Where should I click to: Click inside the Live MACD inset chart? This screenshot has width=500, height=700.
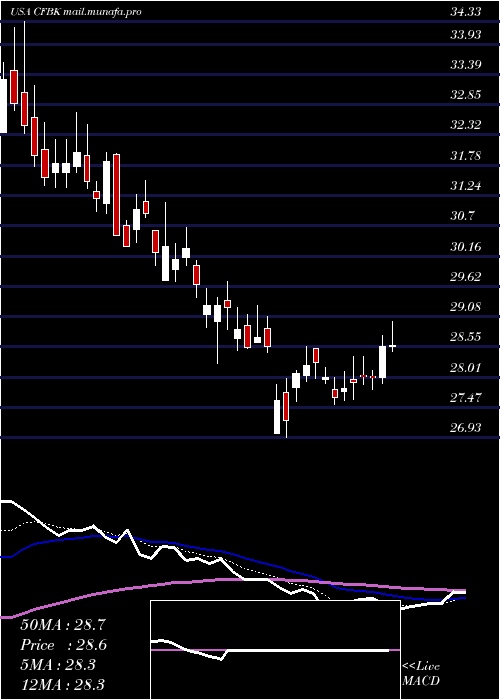[x=275, y=650]
